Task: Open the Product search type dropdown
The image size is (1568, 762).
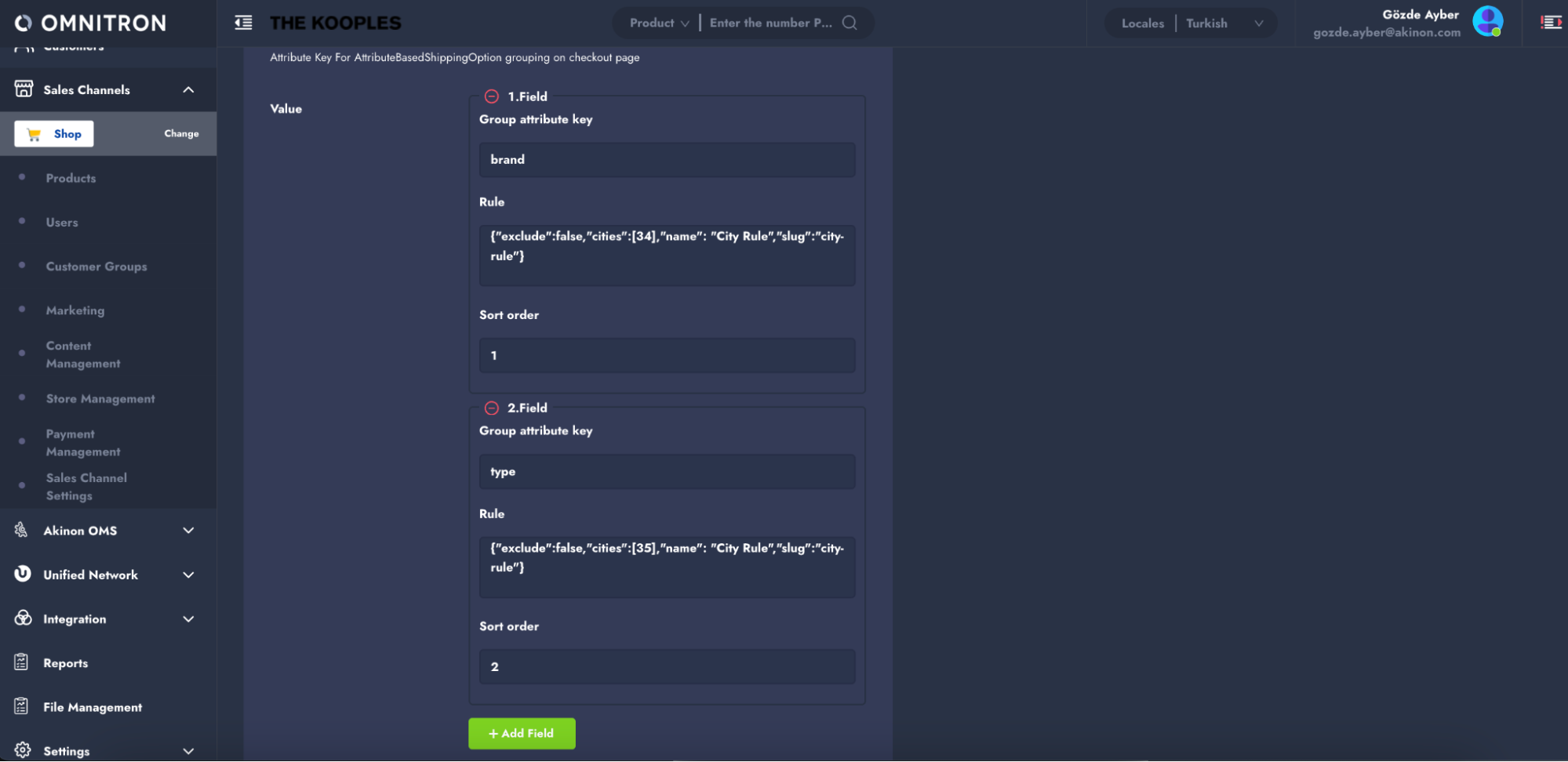Action: 659,23
